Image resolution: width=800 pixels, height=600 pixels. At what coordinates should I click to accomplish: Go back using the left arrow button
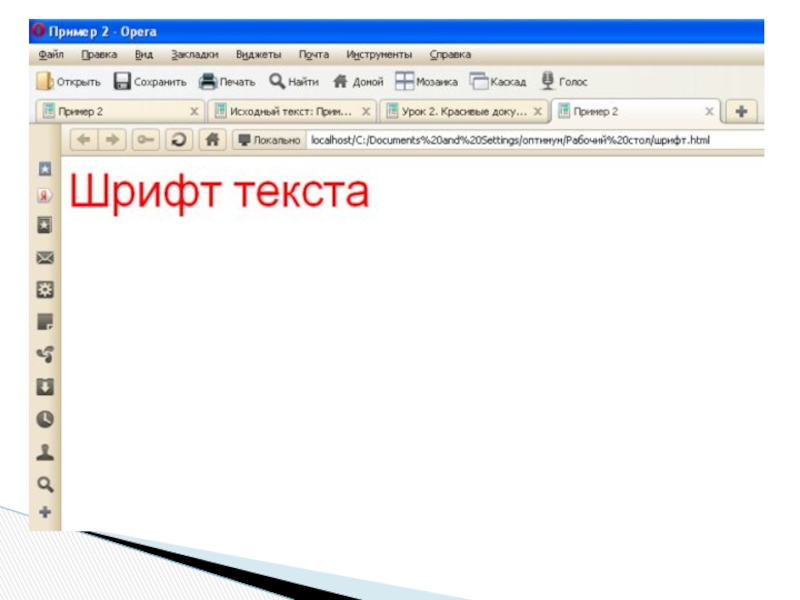[x=83, y=141]
